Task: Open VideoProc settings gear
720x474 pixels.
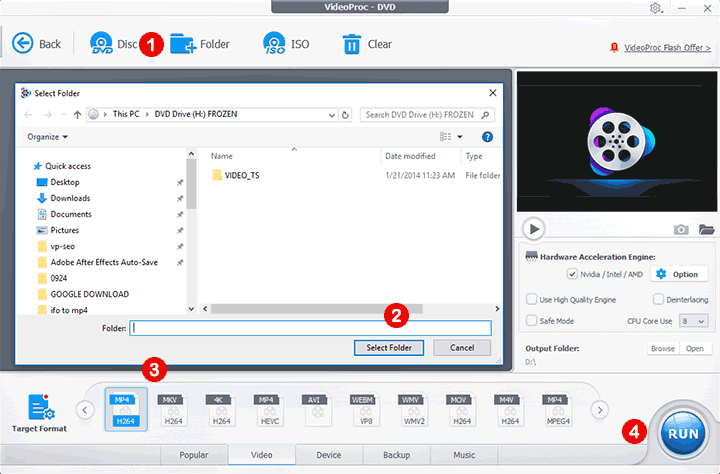Action: pos(655,8)
